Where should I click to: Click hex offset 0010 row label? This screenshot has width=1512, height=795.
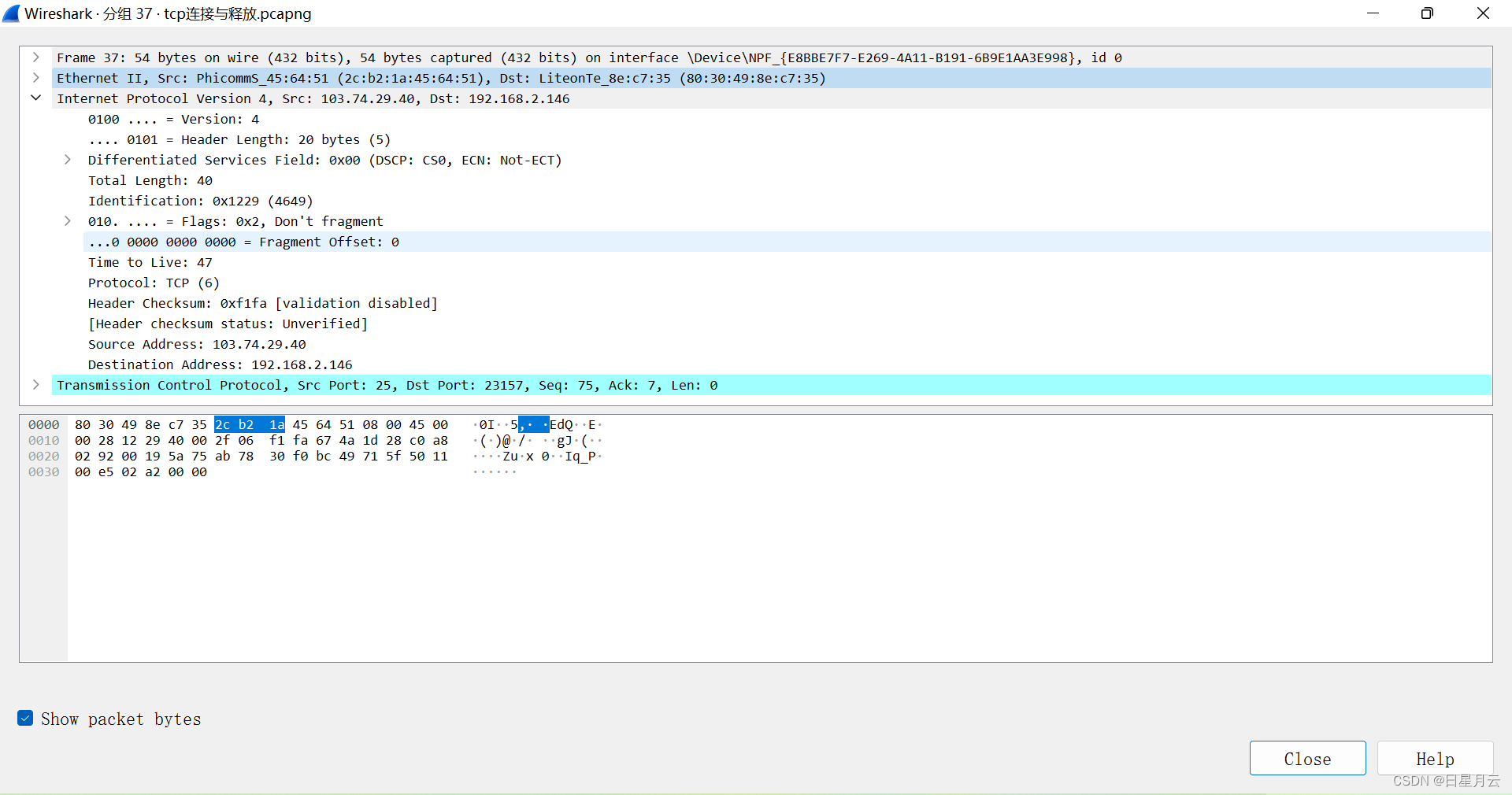point(44,440)
